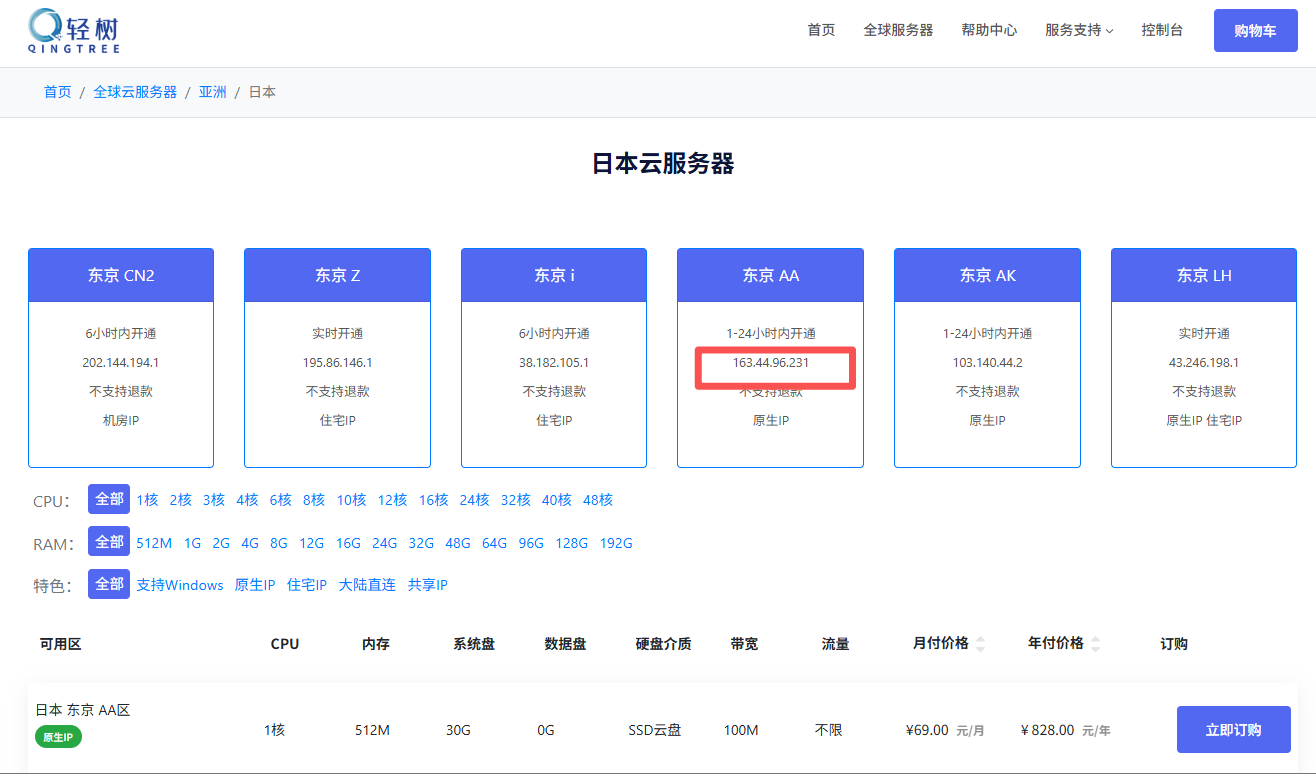Image resolution: width=1316 pixels, height=774 pixels.
Task: Select the 全部 CPU filter
Action: coord(109,499)
